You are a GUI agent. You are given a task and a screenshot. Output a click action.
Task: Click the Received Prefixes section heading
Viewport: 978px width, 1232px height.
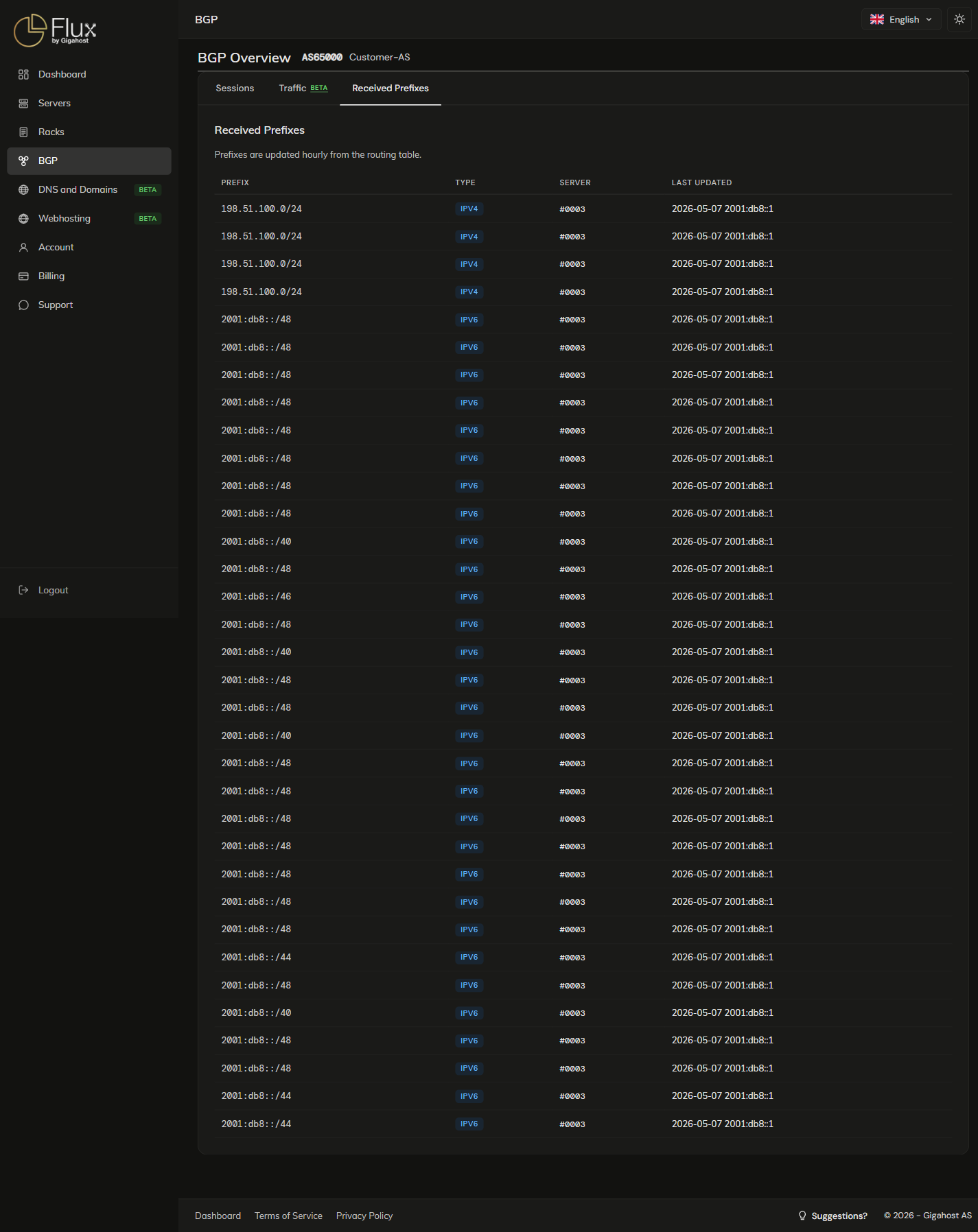click(x=259, y=130)
